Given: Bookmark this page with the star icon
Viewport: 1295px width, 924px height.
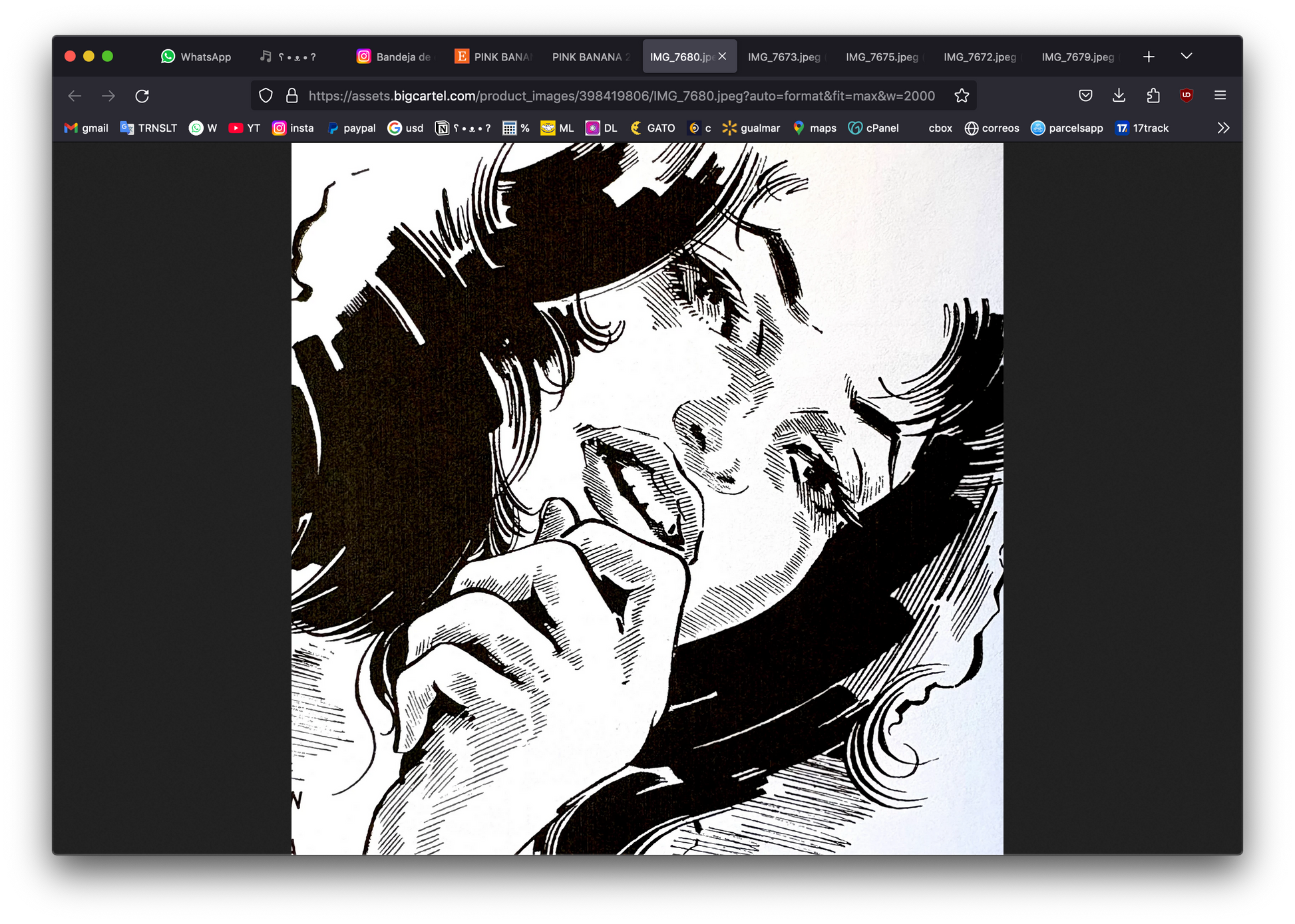Looking at the screenshot, I should 961,96.
